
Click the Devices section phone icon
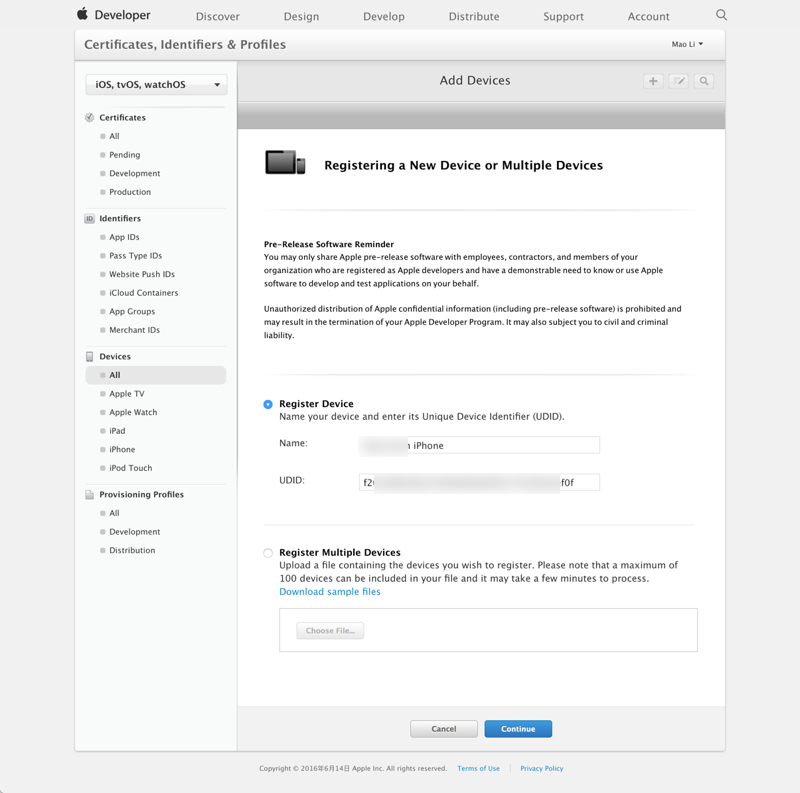(90, 357)
